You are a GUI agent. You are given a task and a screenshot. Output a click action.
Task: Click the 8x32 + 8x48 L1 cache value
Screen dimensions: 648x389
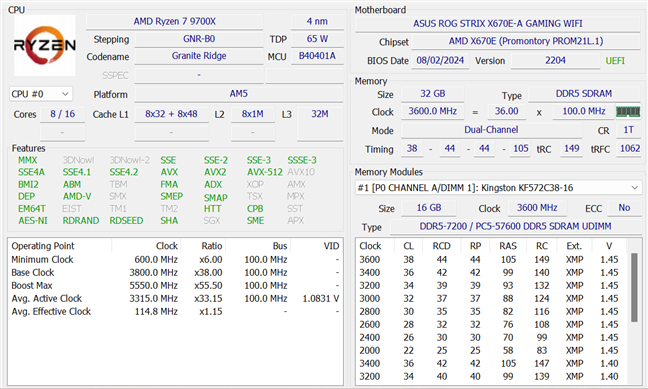(171, 114)
